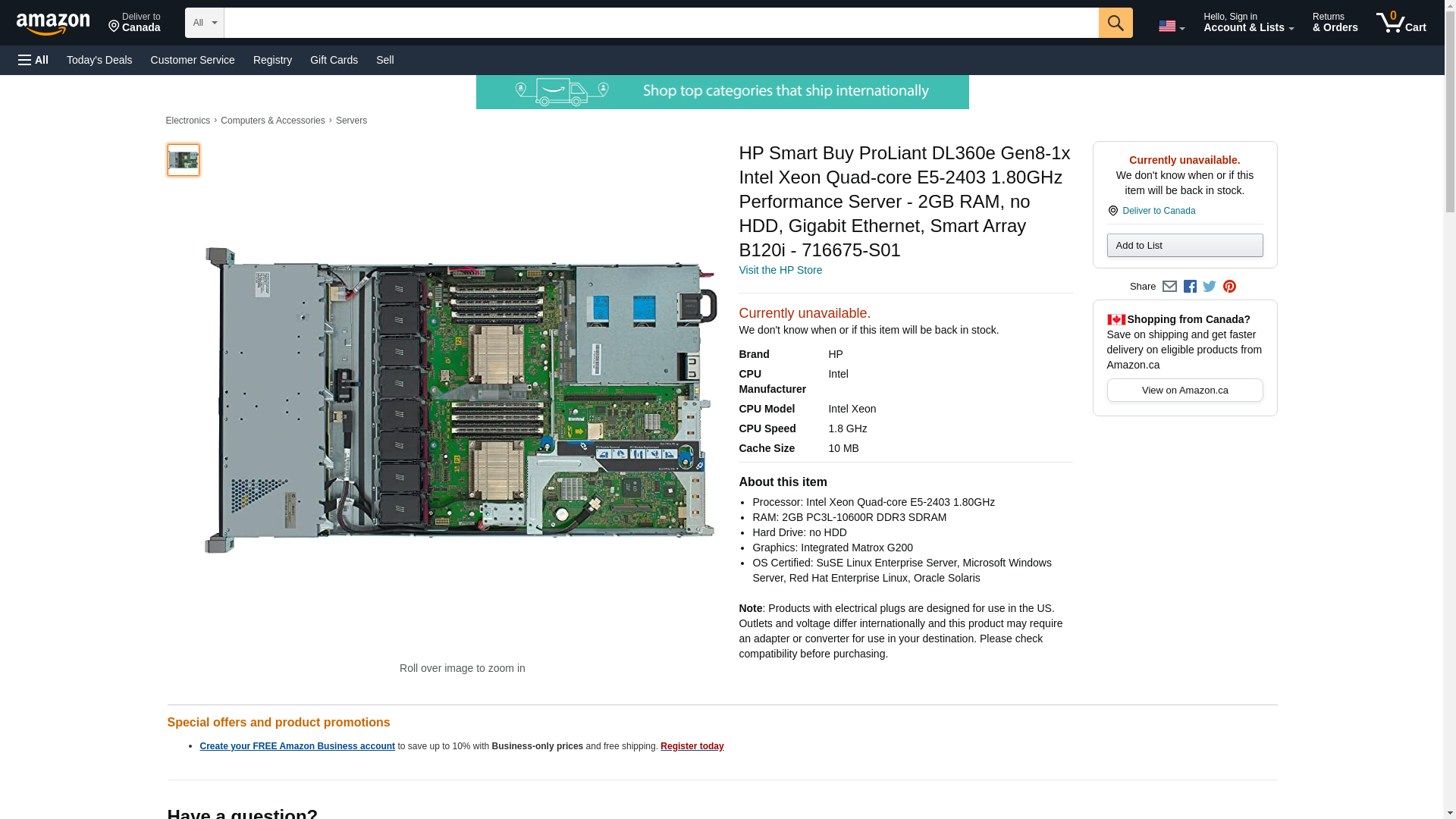Select the server thumbnail image

184,160
